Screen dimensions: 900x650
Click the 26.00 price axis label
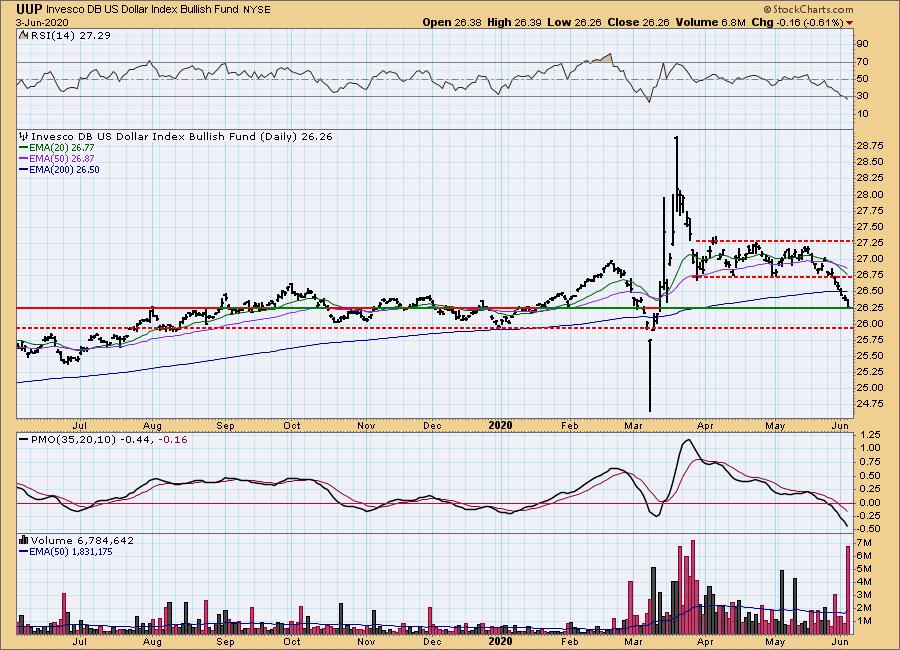[870, 324]
